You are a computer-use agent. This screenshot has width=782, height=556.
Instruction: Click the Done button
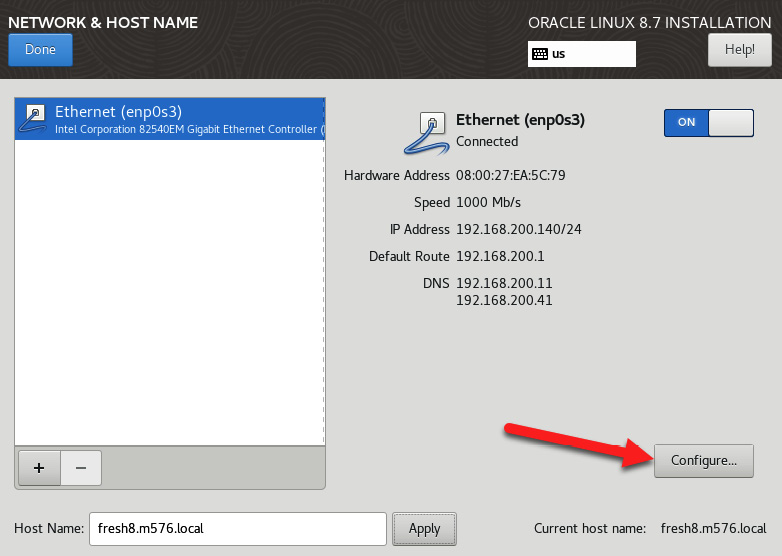pyautogui.click(x=40, y=50)
